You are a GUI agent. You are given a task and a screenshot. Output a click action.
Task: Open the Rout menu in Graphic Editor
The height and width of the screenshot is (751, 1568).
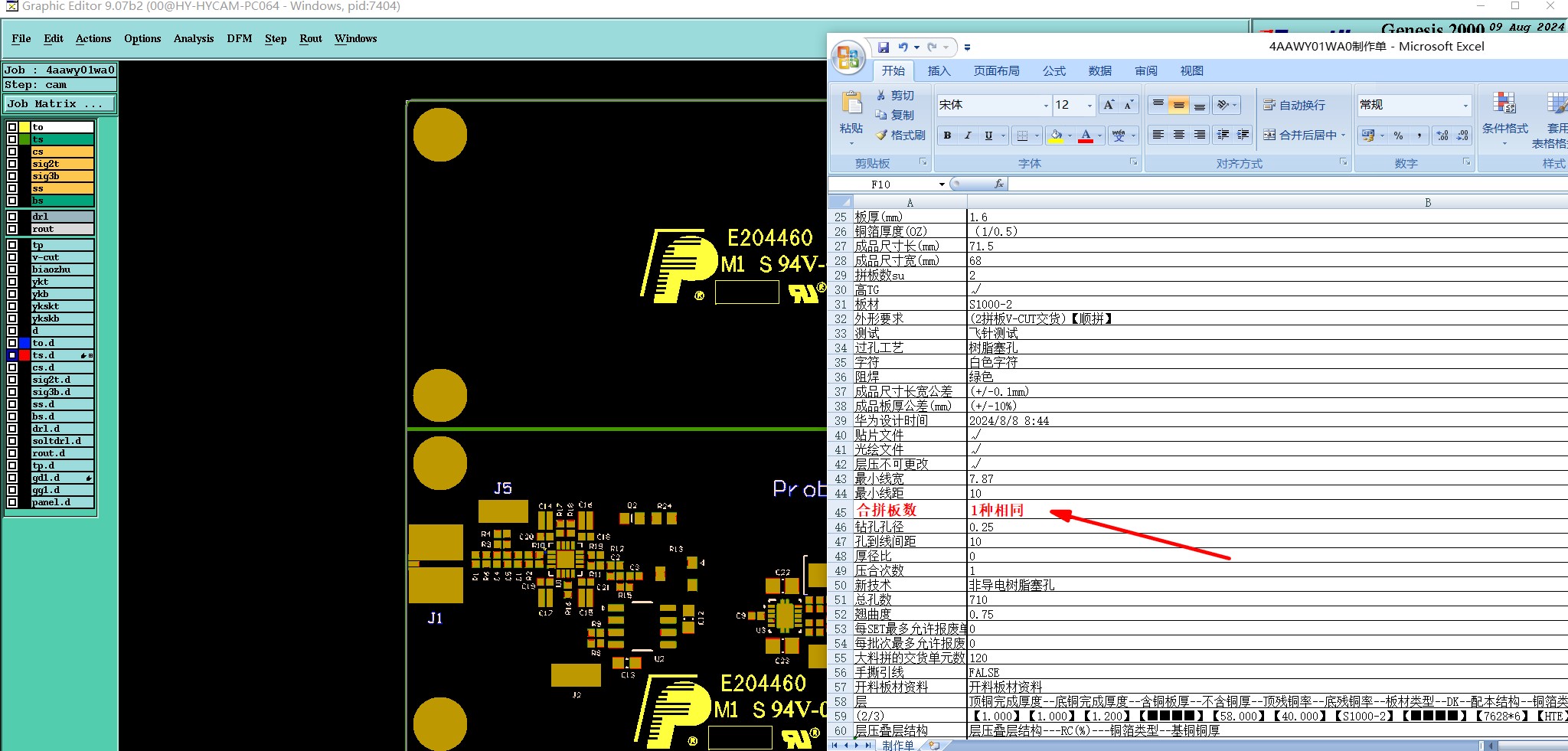(311, 38)
